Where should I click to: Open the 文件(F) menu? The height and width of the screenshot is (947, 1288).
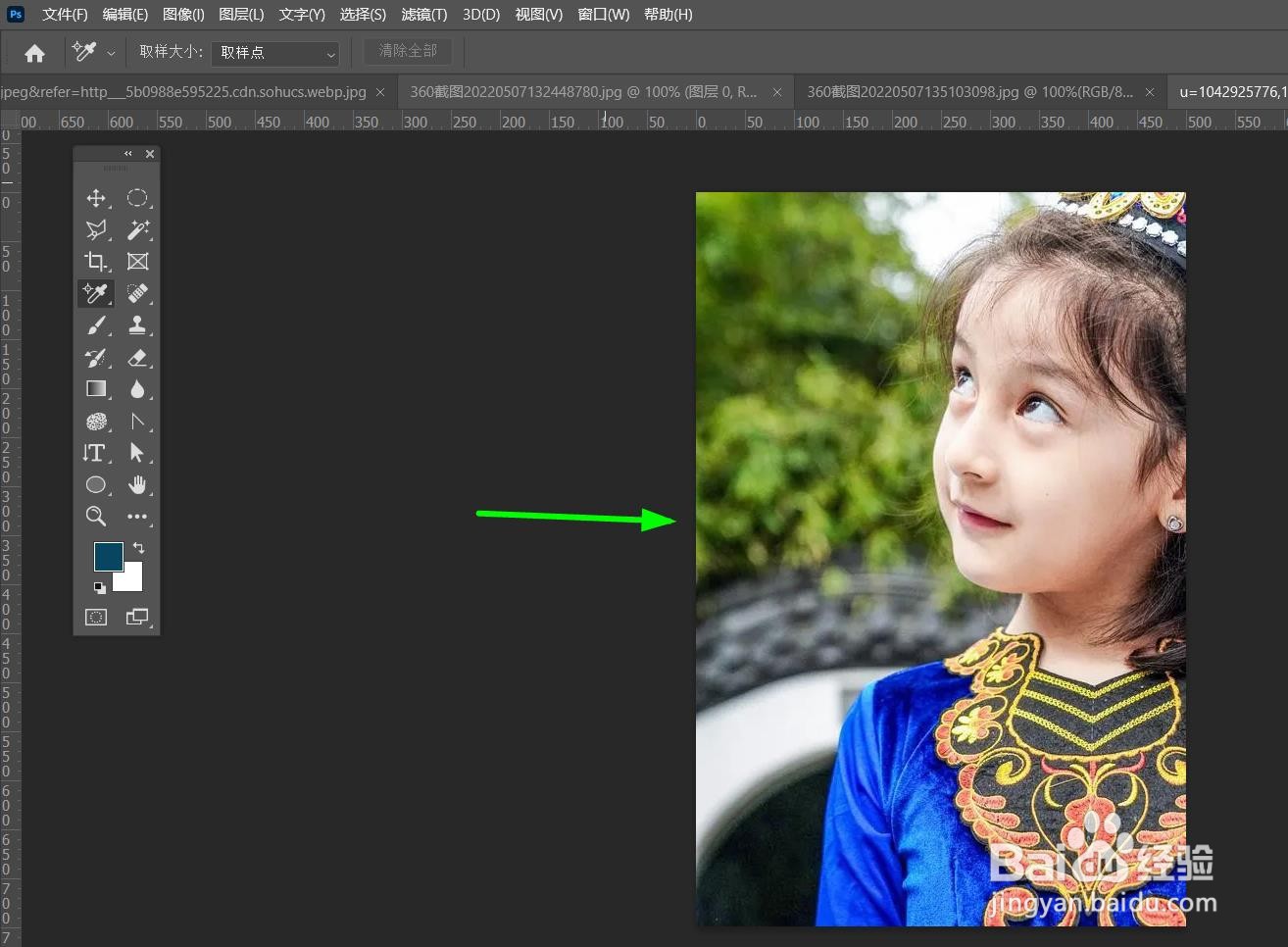(x=65, y=15)
